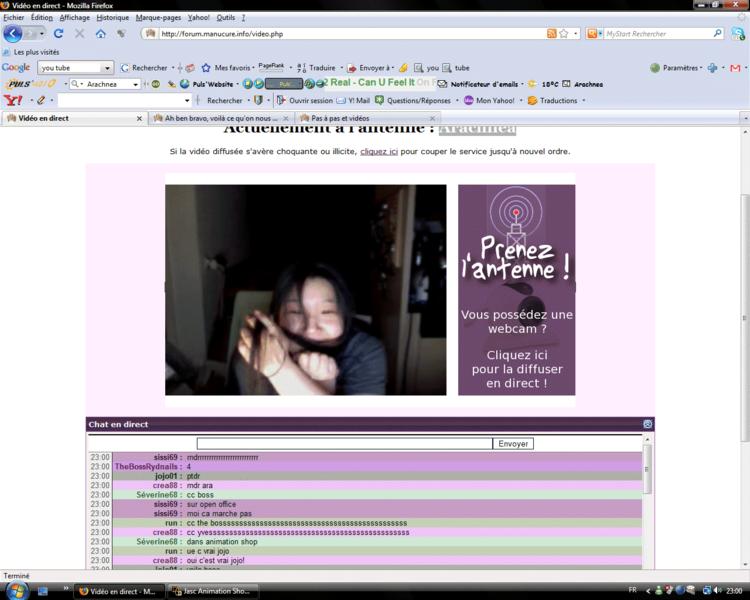The image size is (750, 600).
Task: Go to the home page icon
Action: pos(100,33)
